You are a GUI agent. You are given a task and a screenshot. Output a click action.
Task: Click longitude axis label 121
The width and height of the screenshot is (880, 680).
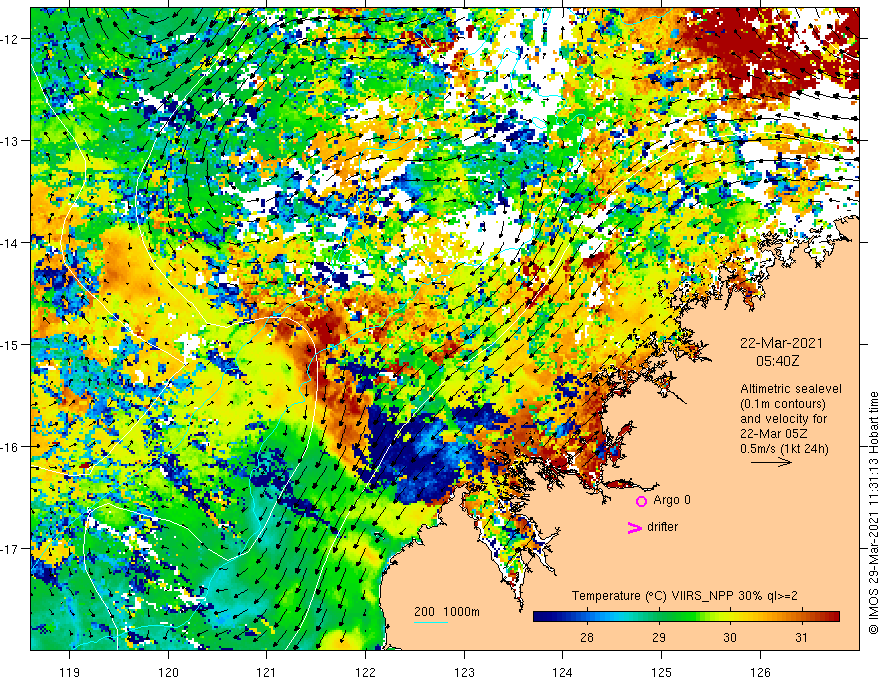[267, 672]
